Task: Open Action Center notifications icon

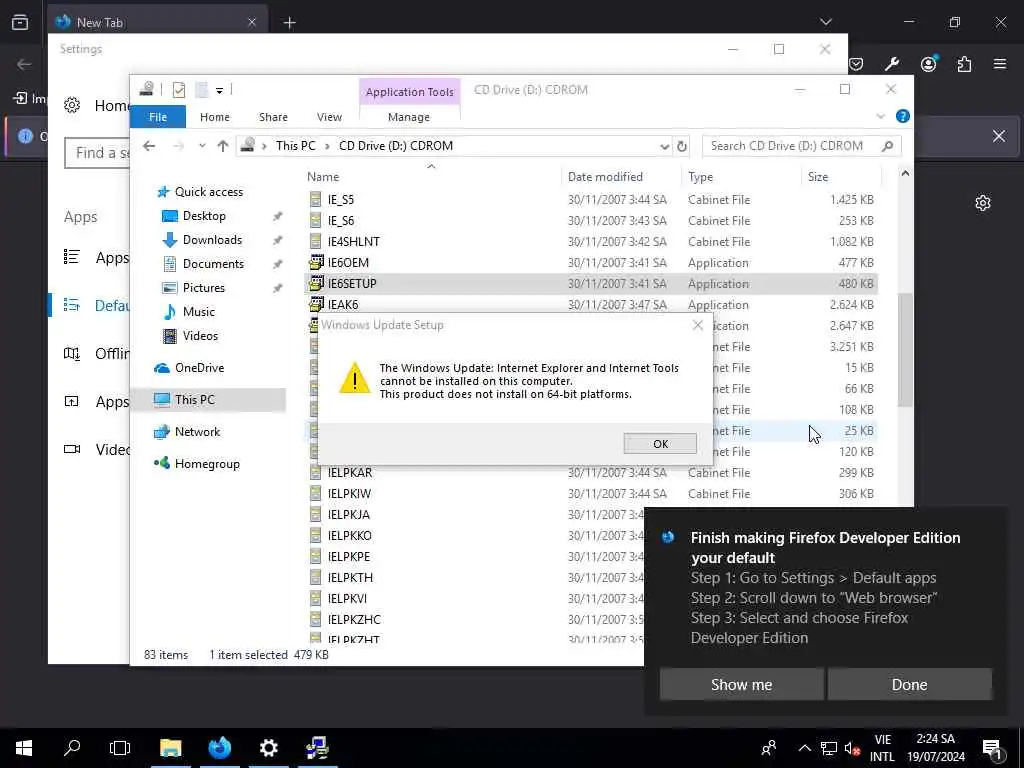Action: (991, 748)
